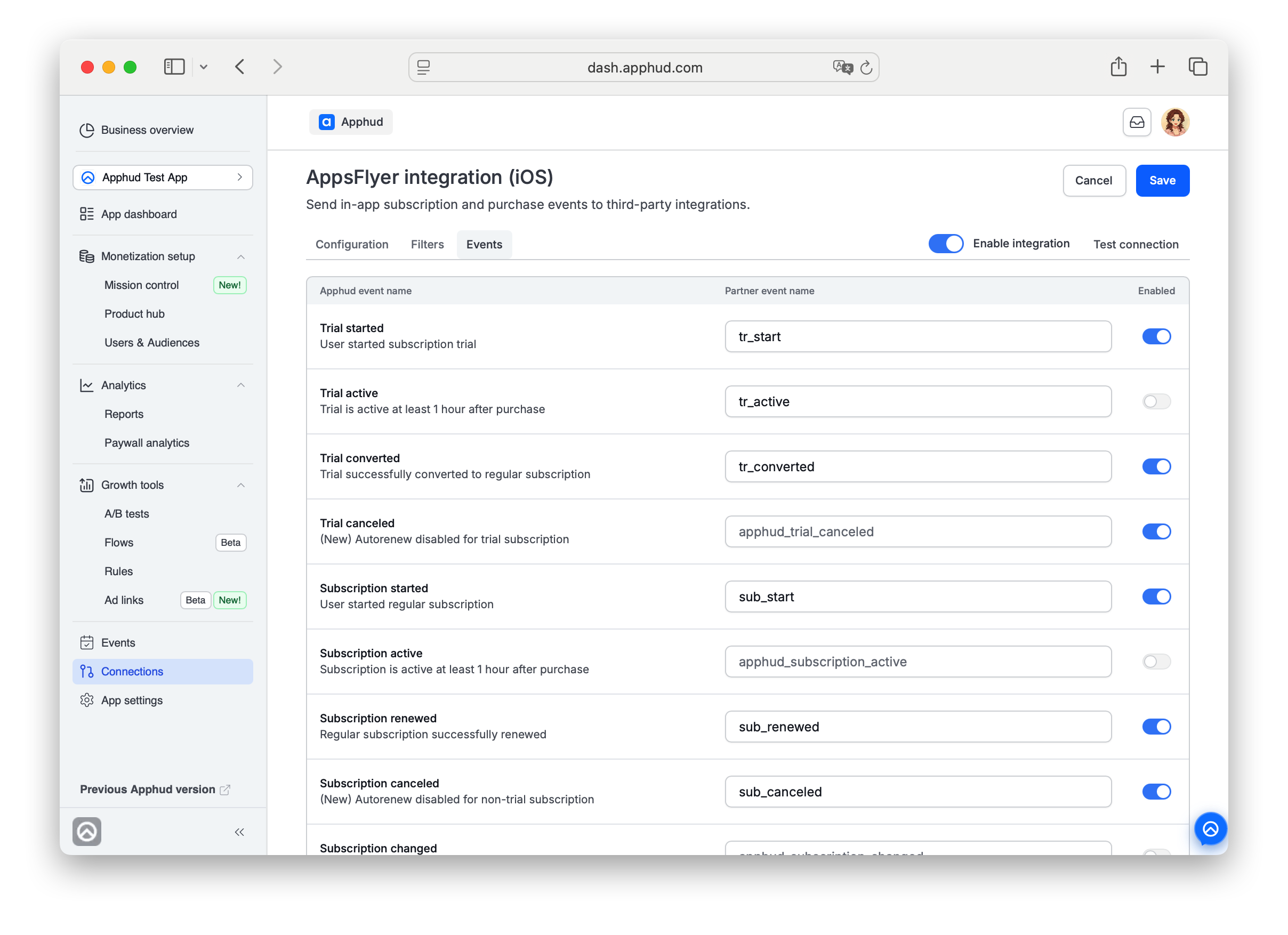The image size is (1288, 935).
Task: Open the Flows page
Action: (x=119, y=543)
